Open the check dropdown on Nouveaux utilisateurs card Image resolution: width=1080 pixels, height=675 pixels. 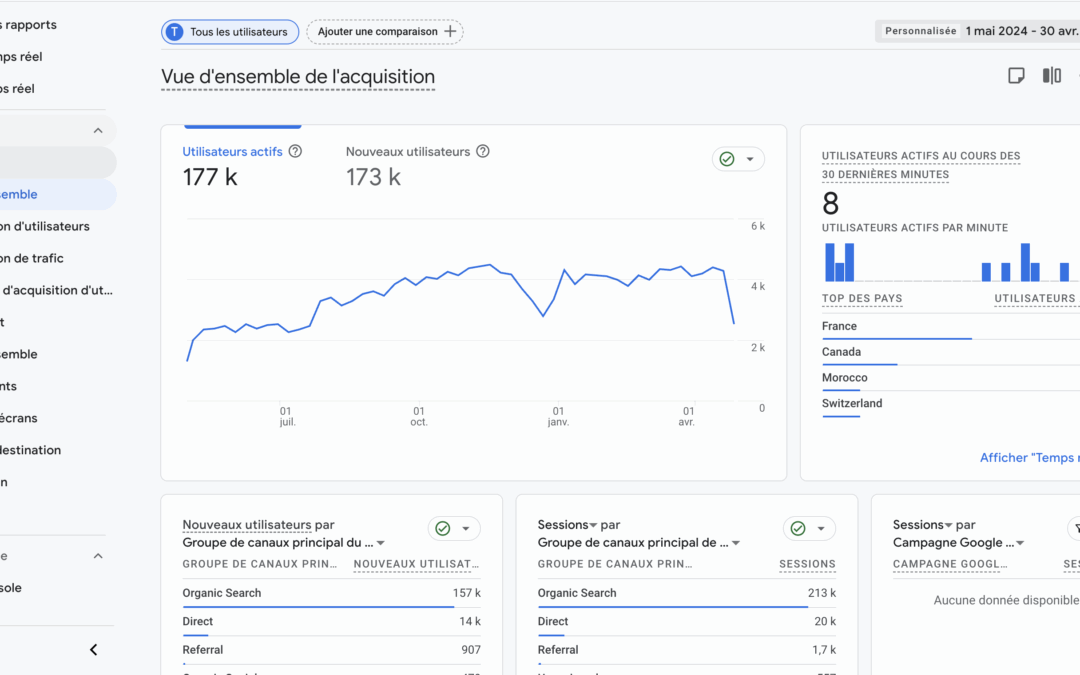click(466, 529)
